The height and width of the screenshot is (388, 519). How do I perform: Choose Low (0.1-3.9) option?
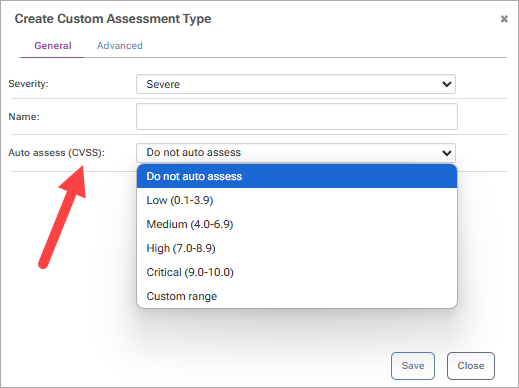coord(297,200)
